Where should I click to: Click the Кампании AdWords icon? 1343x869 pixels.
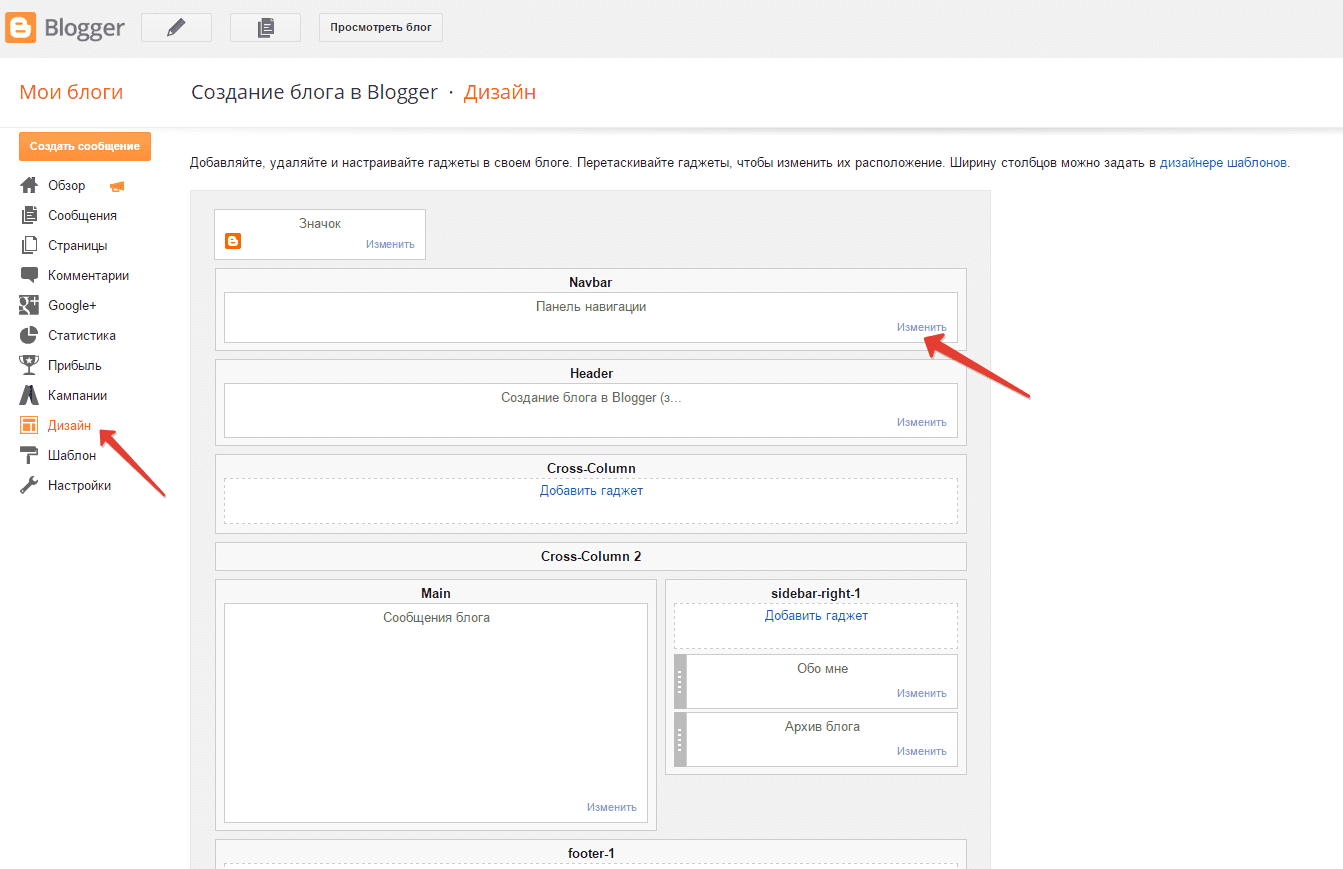[x=29, y=395]
